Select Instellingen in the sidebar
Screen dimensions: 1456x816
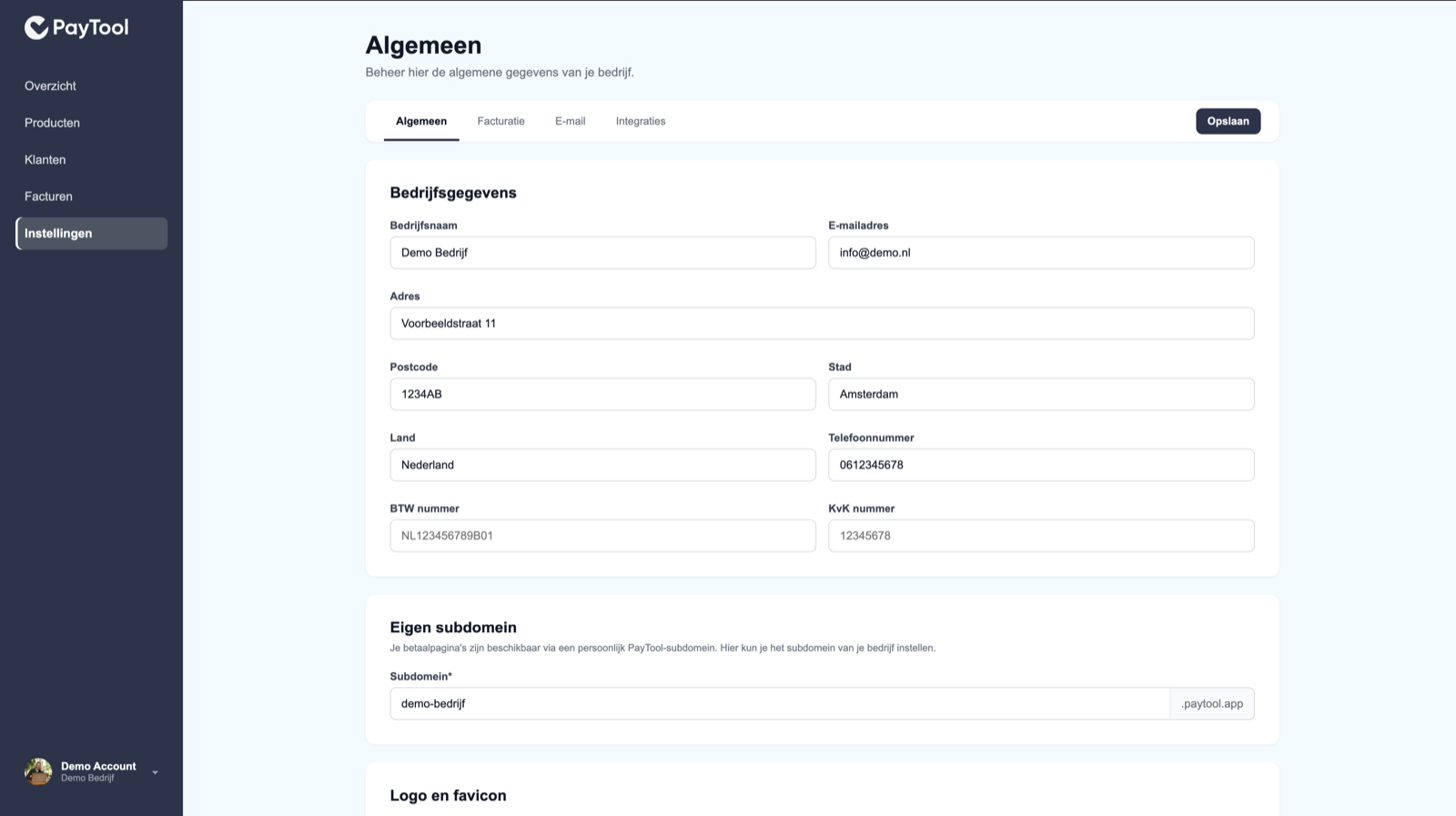92,233
